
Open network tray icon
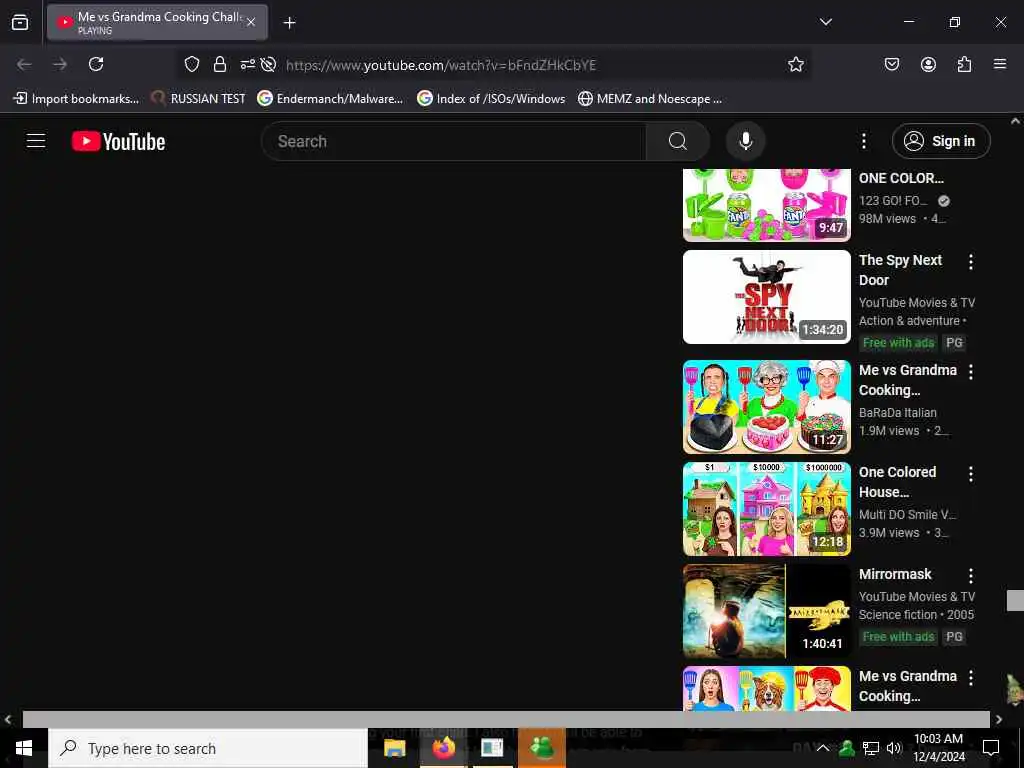[871, 748]
